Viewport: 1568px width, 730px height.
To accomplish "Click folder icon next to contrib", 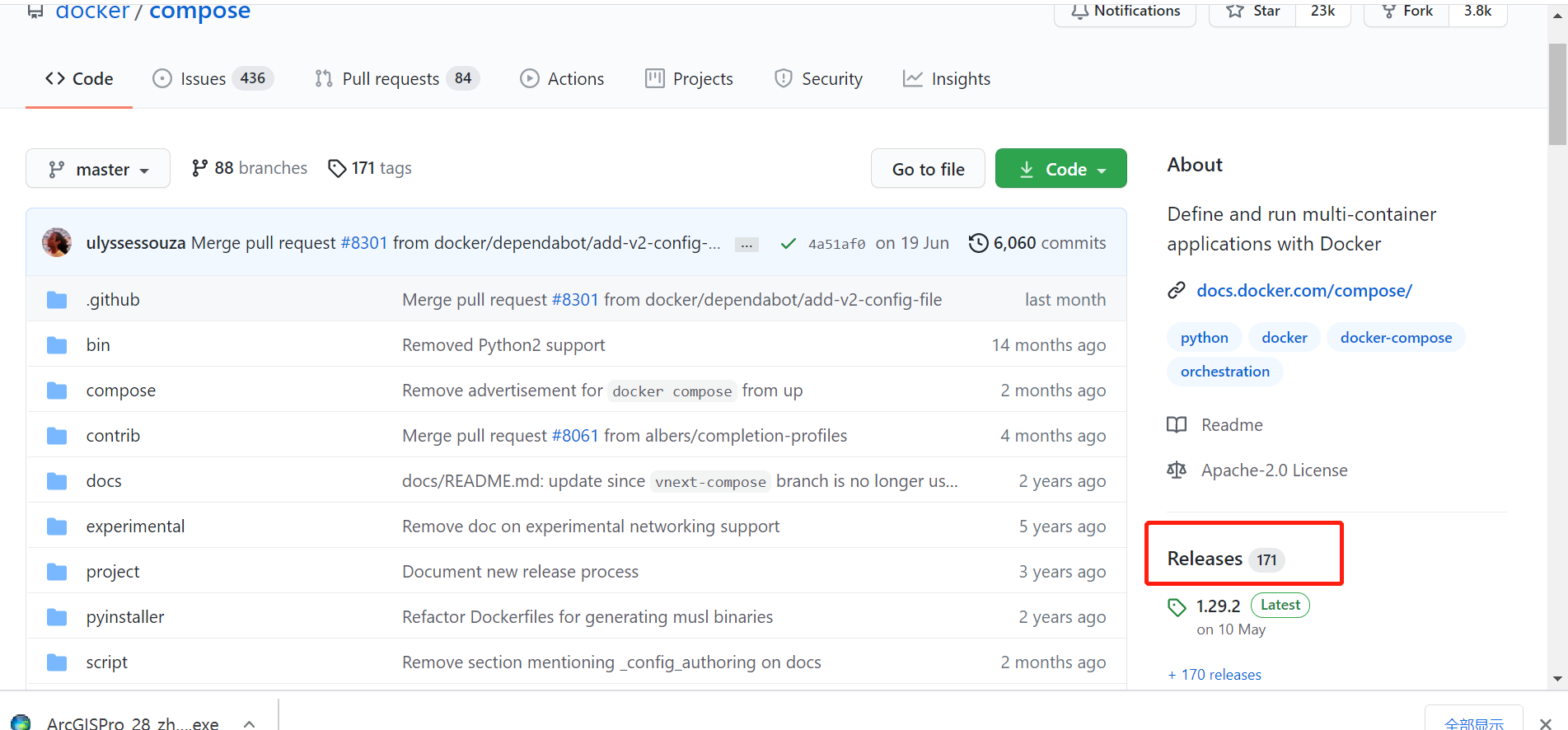I will tap(57, 436).
